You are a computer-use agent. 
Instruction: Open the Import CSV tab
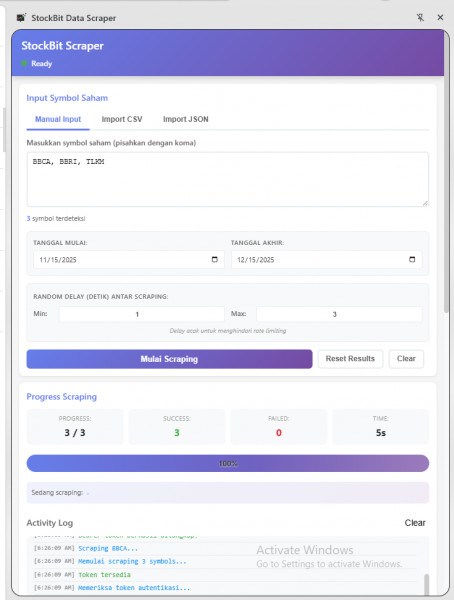(x=122, y=119)
